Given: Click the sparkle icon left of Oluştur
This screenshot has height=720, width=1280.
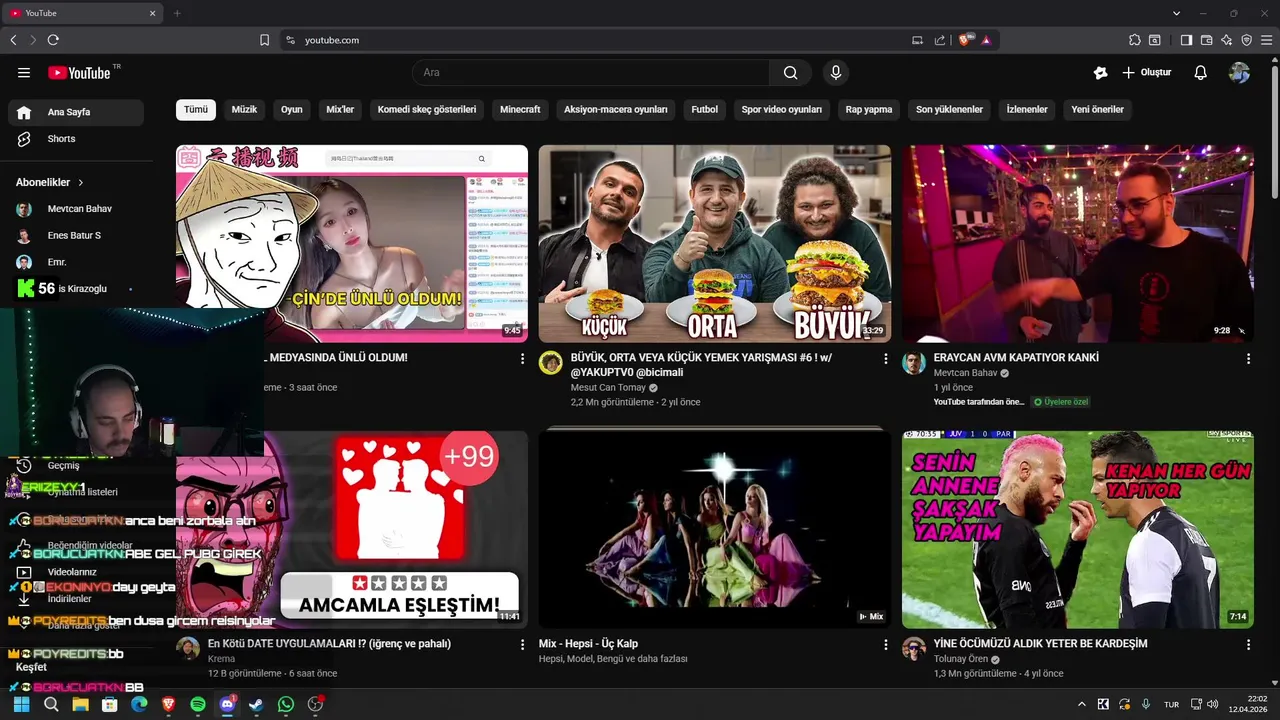Looking at the screenshot, I should point(1100,72).
